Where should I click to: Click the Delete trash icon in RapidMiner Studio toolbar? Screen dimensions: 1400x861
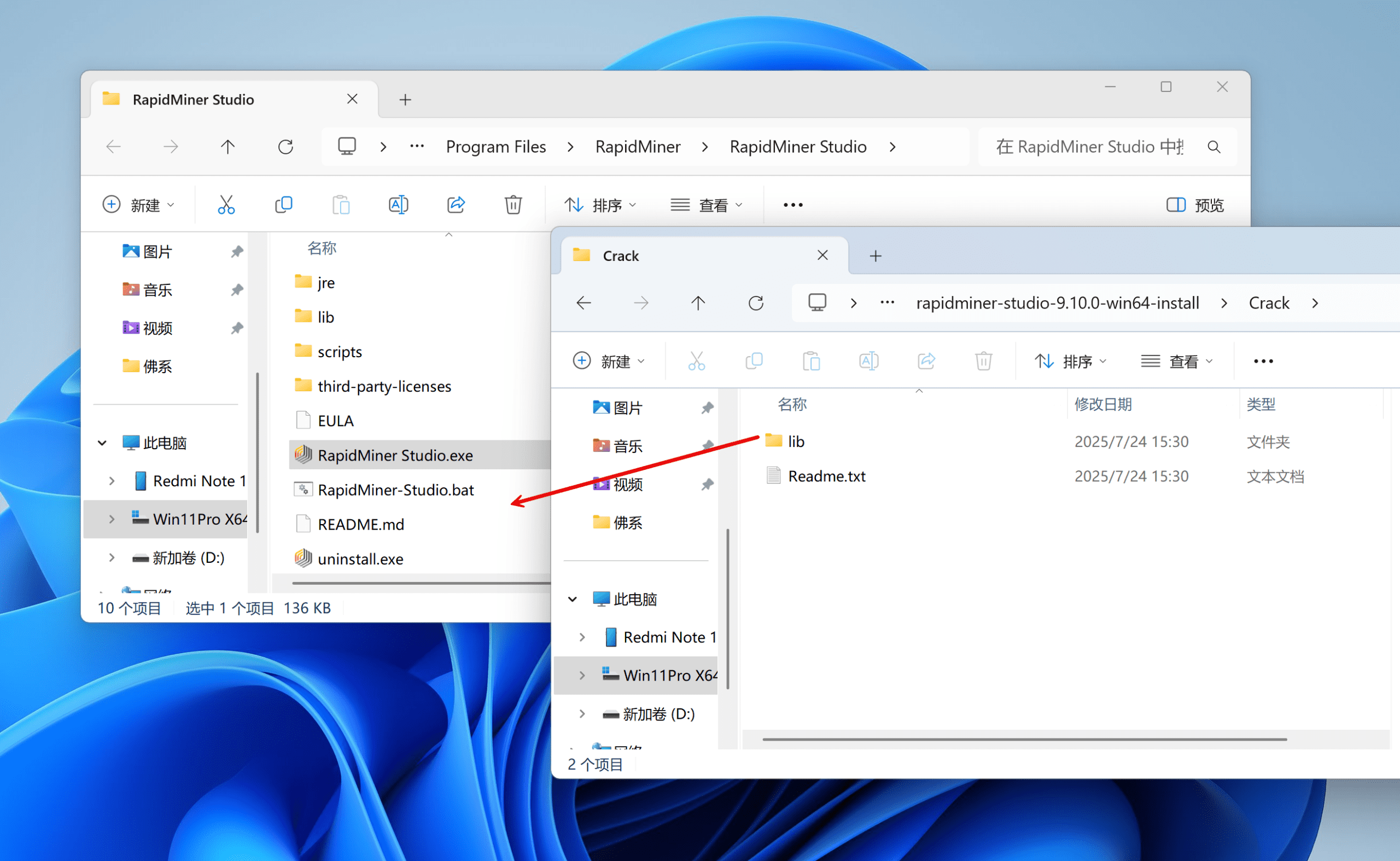pyautogui.click(x=513, y=205)
